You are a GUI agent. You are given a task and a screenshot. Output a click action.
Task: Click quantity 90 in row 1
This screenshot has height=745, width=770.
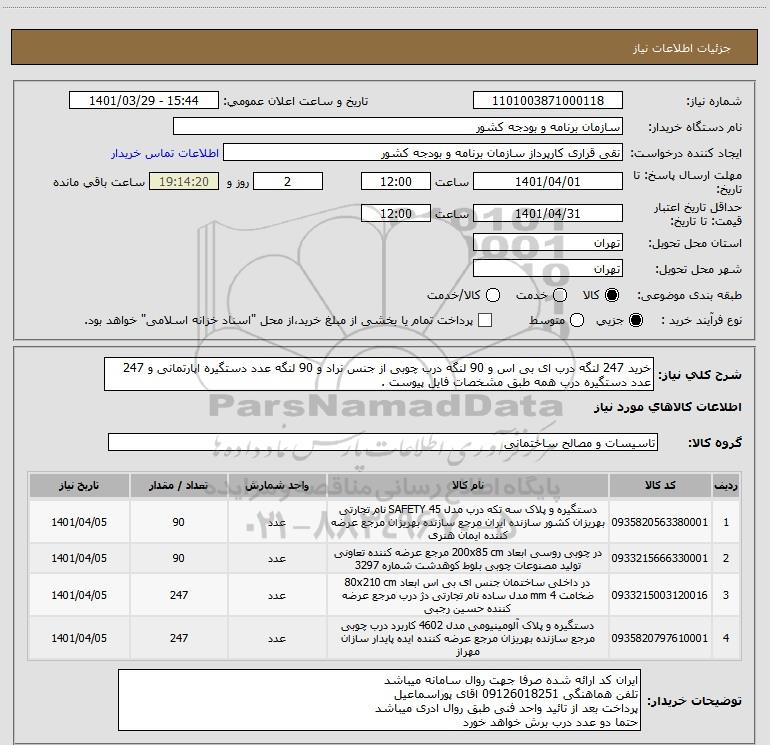[179, 523]
